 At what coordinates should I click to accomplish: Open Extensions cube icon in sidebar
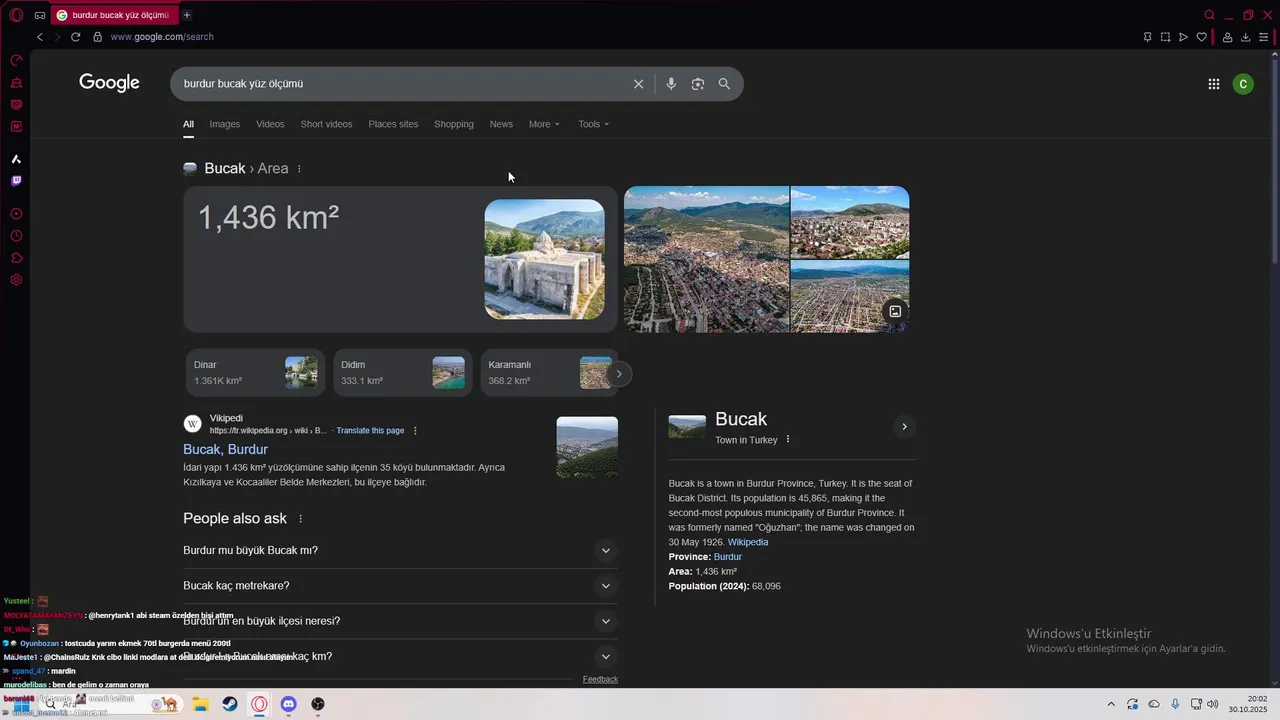click(x=16, y=258)
